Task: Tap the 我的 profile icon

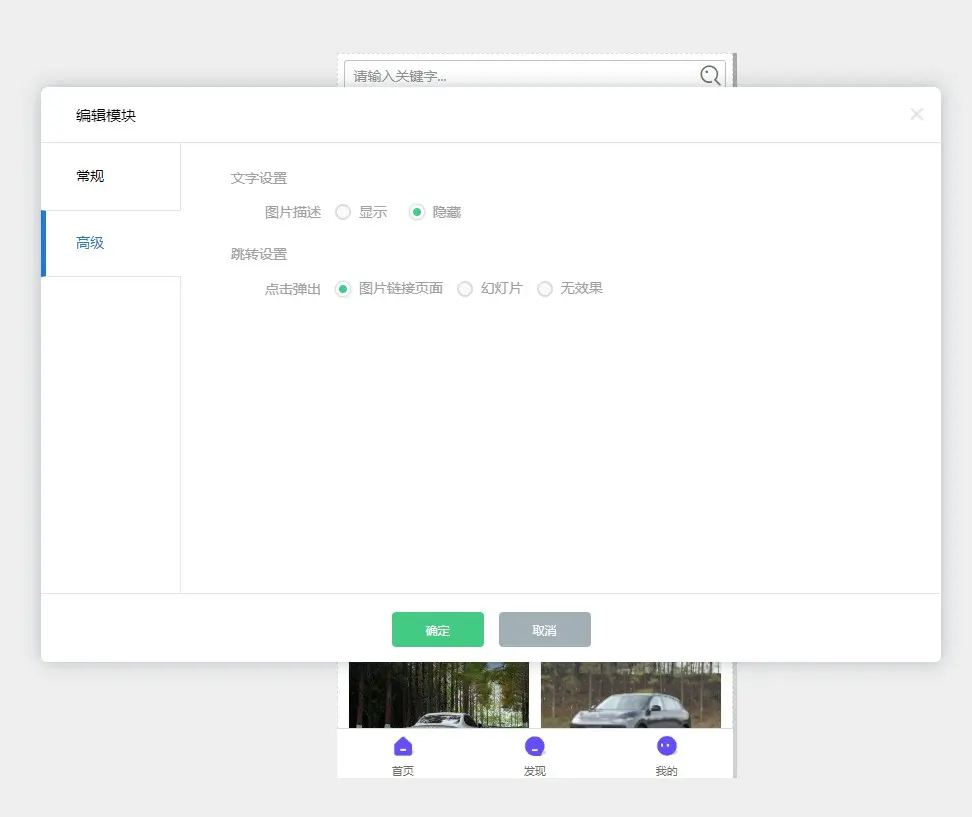Action: pyautogui.click(x=667, y=747)
